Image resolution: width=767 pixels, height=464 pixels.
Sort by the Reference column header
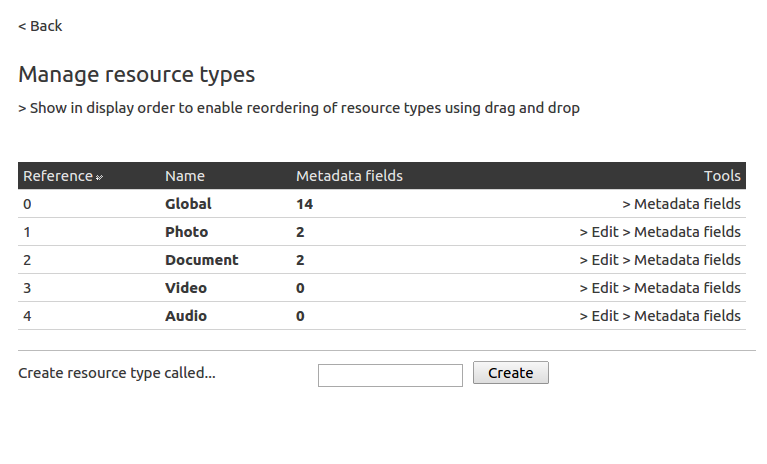point(58,176)
